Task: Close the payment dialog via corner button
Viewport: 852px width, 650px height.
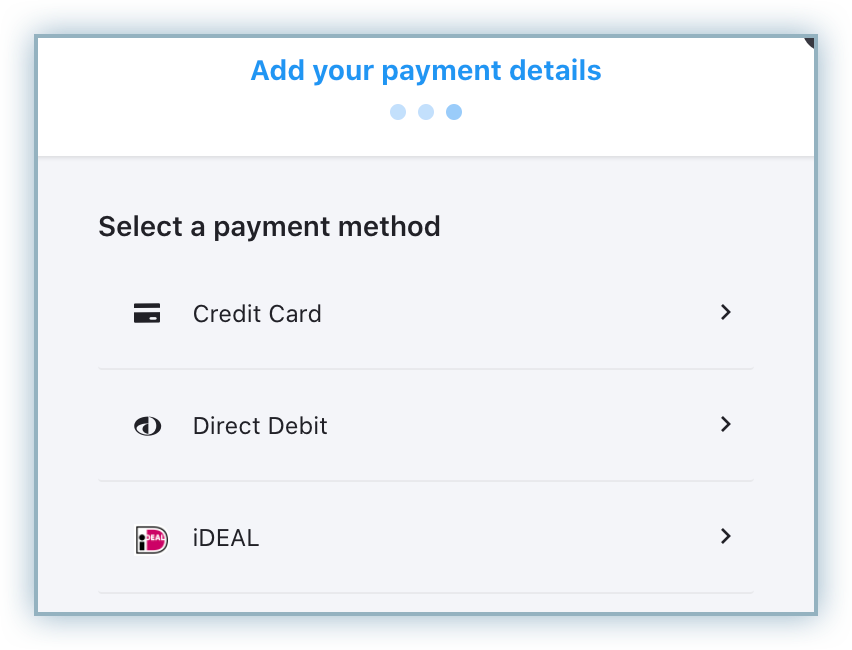Action: (809, 42)
